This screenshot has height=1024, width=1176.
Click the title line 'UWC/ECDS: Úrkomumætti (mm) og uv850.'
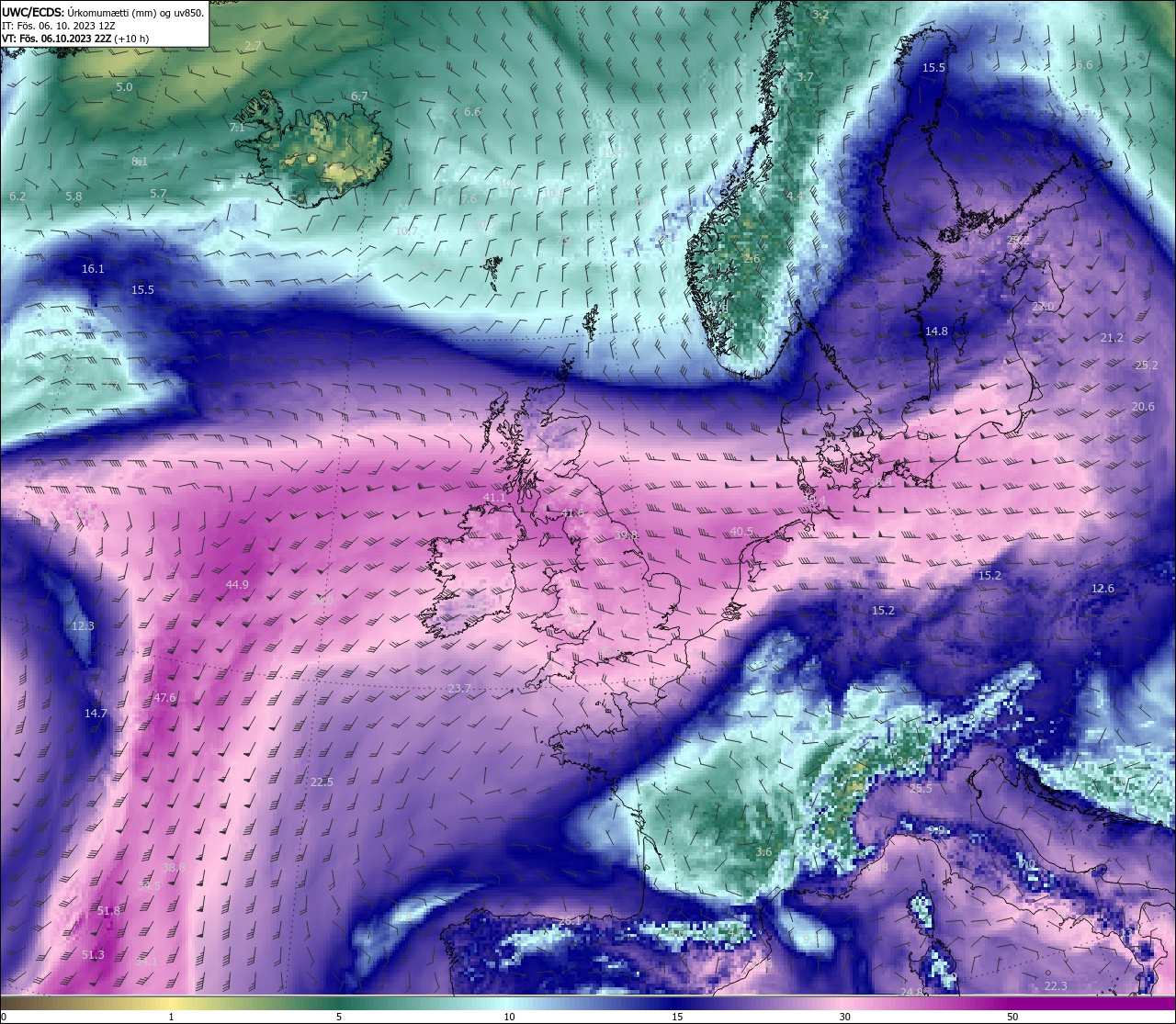click(103, 13)
